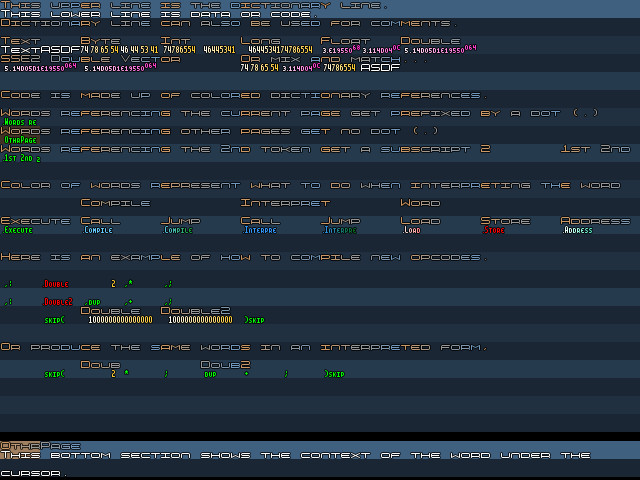Click the red .Store word
The width and height of the screenshot is (640, 480).
493,230
